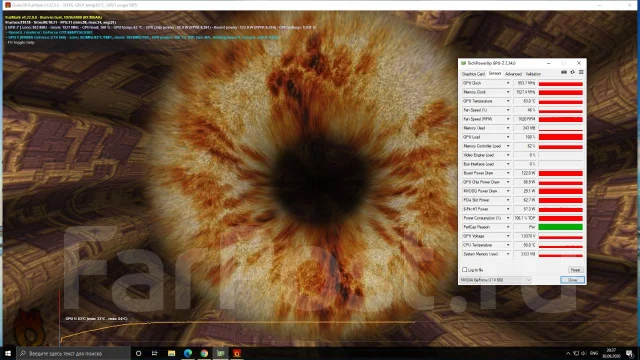The height and width of the screenshot is (360, 640).
Task: Open the Memory Used sensor dropdown
Action: click(x=508, y=128)
